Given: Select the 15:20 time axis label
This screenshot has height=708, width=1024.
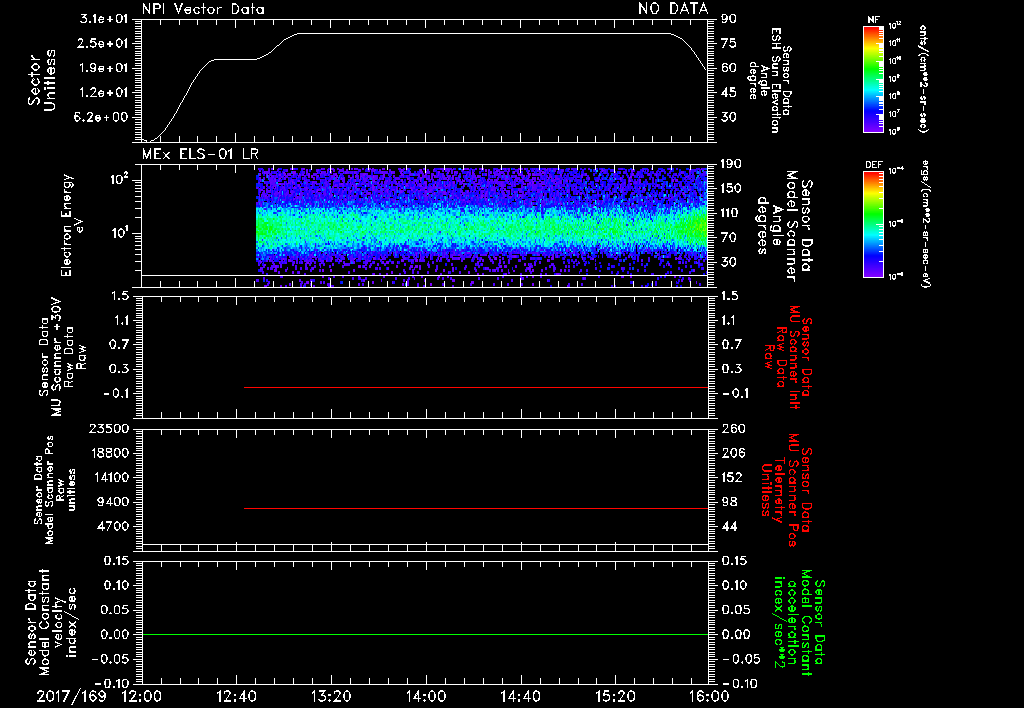Looking at the screenshot, I should pyautogui.click(x=615, y=696).
